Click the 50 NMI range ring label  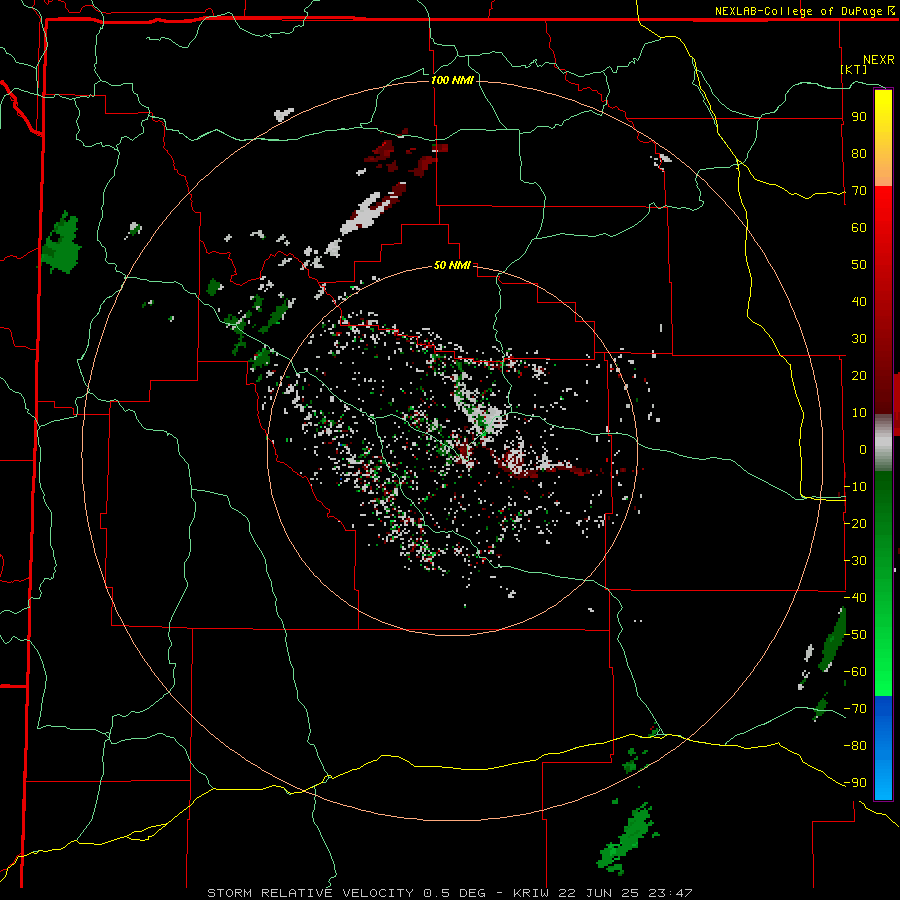pyautogui.click(x=452, y=265)
